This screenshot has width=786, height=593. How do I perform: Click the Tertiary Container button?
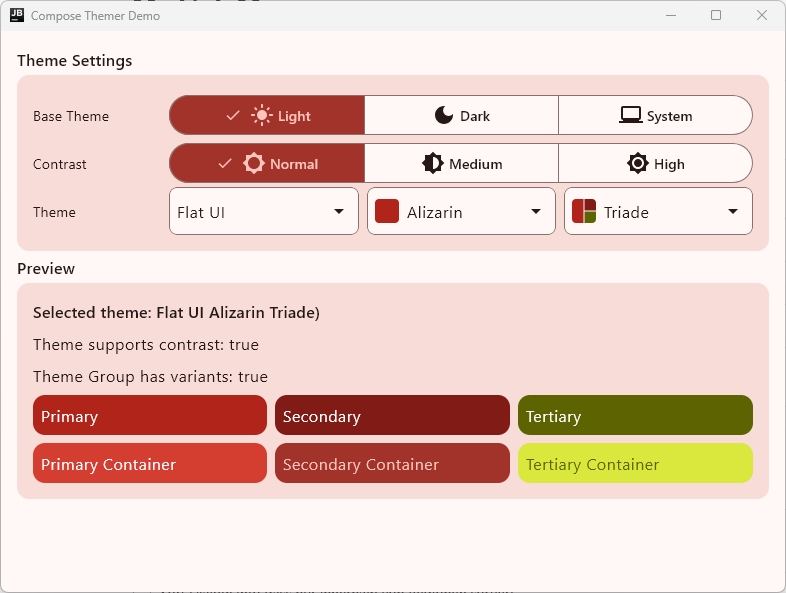click(x=635, y=464)
